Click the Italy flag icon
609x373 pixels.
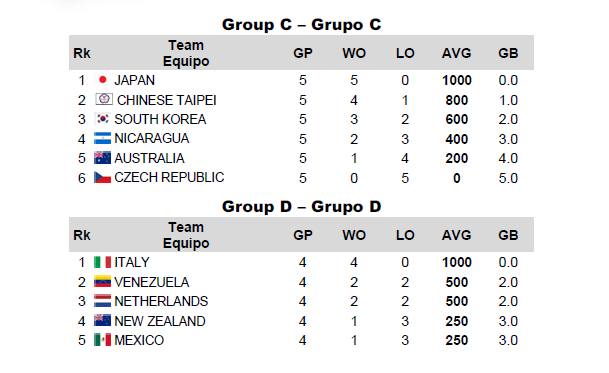[x=103, y=262]
